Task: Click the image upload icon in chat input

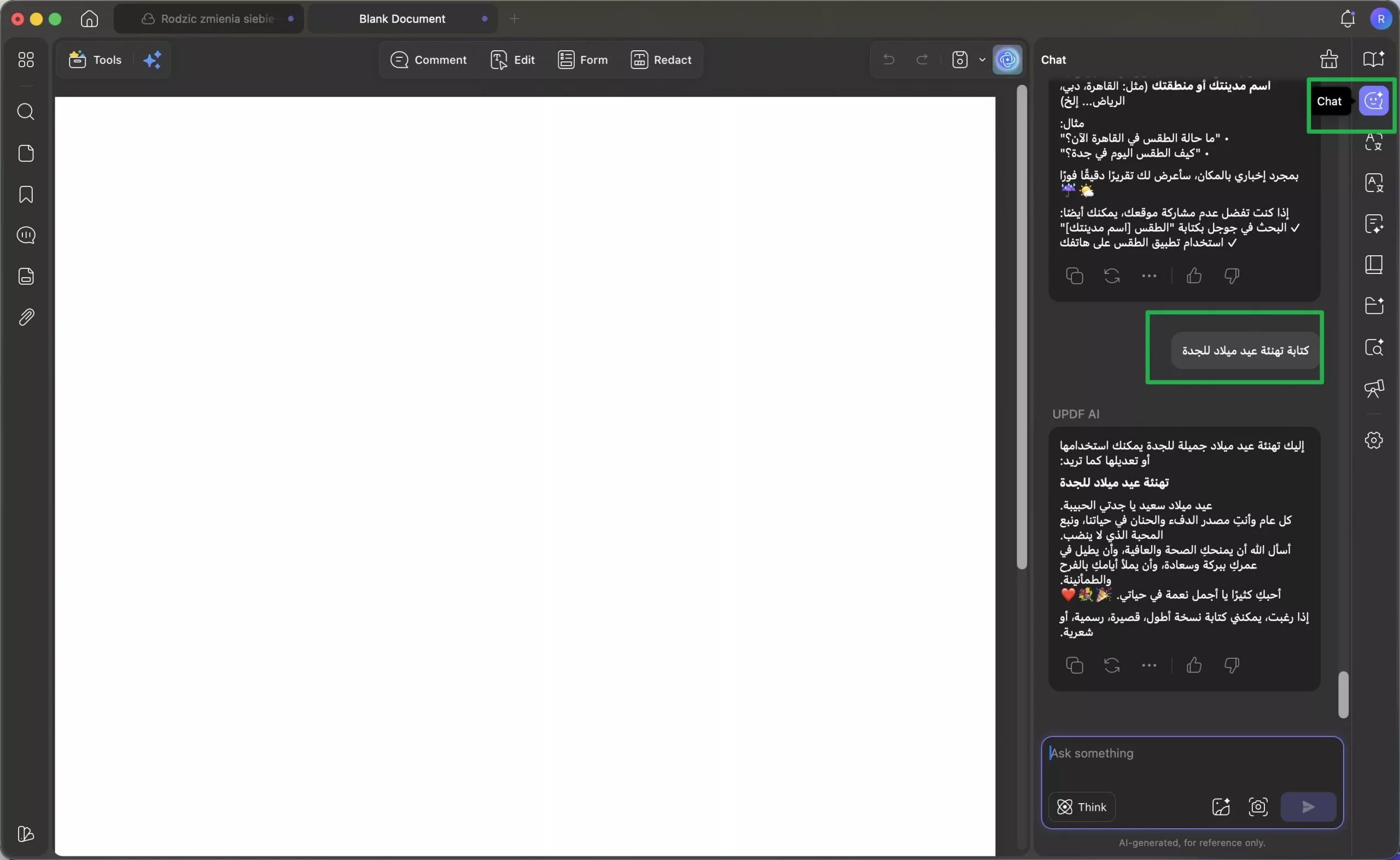Action: 1221,806
